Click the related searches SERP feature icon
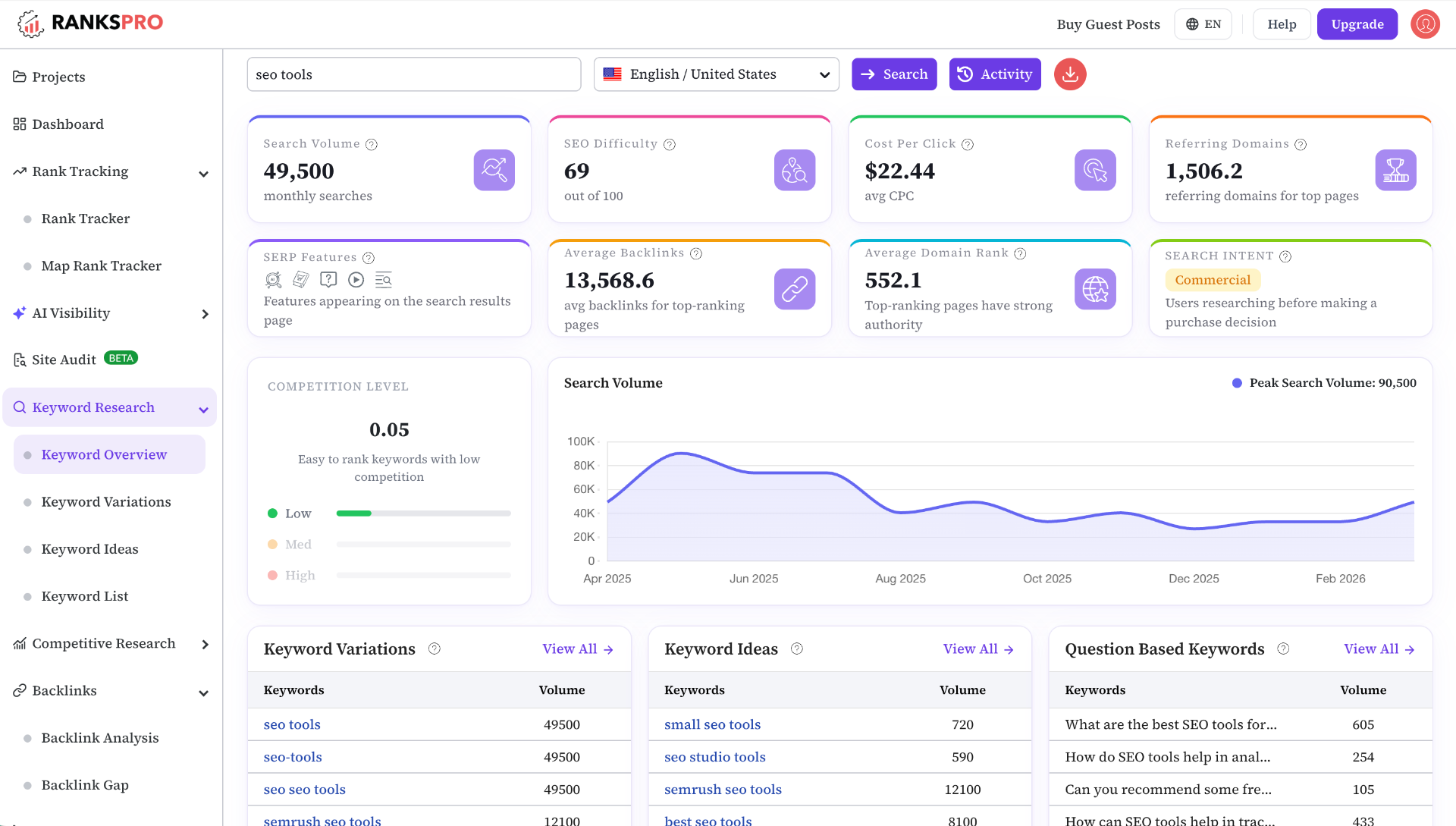Viewport: 1456px width, 826px height. [x=384, y=280]
